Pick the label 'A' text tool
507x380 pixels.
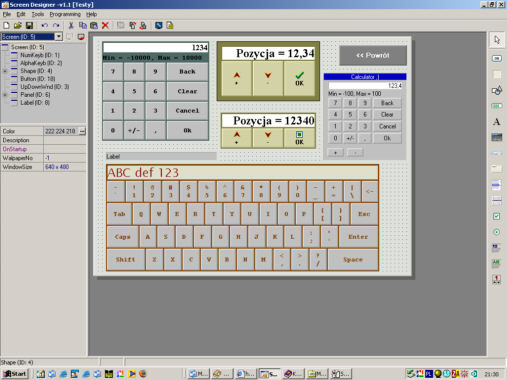[x=497, y=122]
